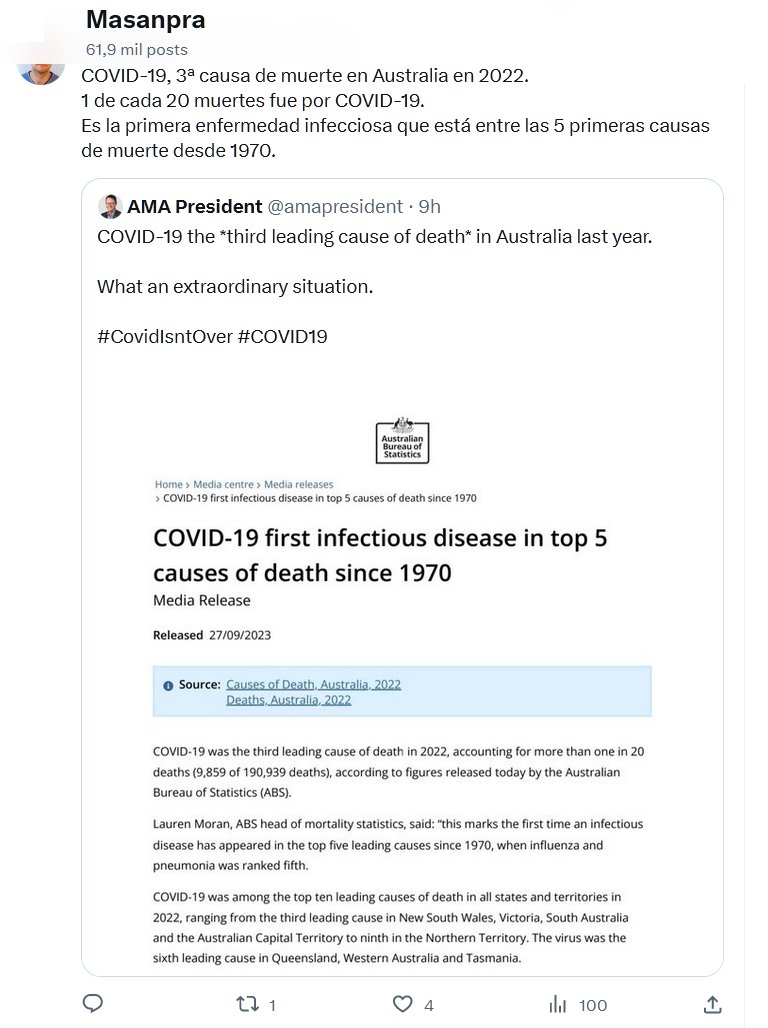The image size is (768, 1028).
Task: Open the @amapresident handle
Action: (335, 207)
